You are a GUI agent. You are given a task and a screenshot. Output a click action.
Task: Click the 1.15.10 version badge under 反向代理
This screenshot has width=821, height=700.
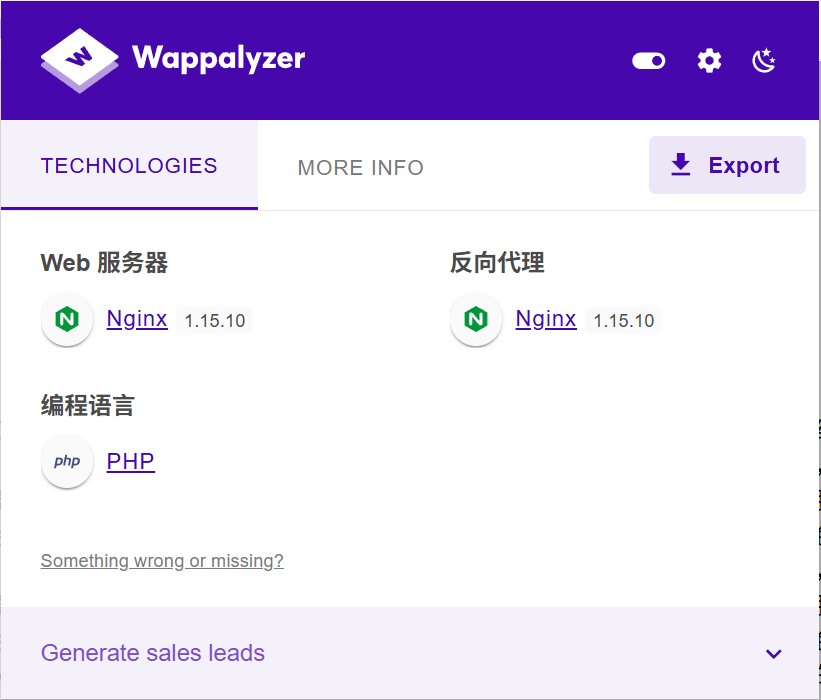click(x=624, y=320)
